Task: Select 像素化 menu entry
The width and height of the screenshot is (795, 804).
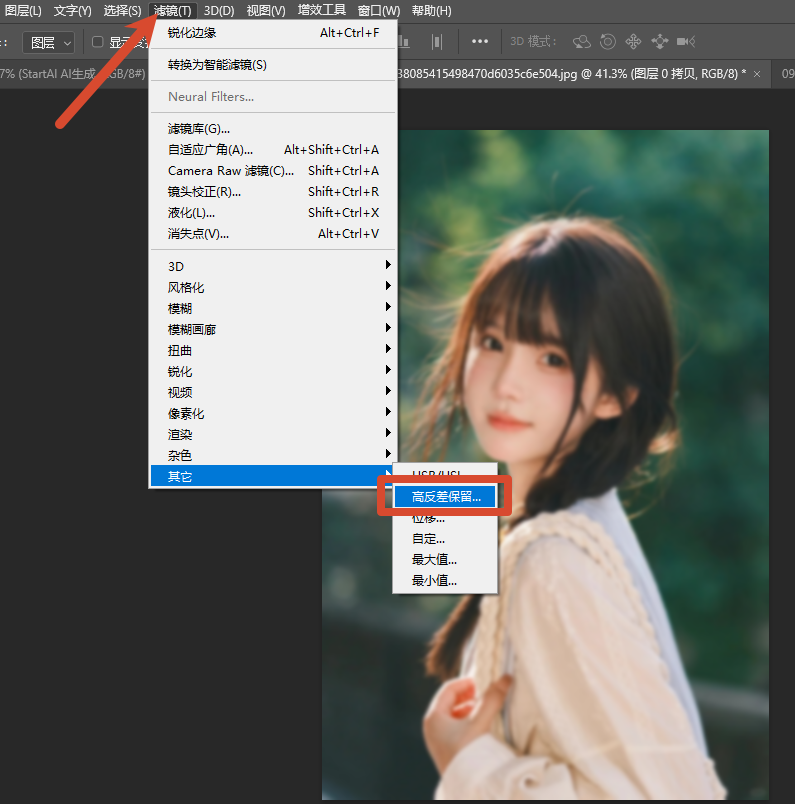Action: (273, 414)
